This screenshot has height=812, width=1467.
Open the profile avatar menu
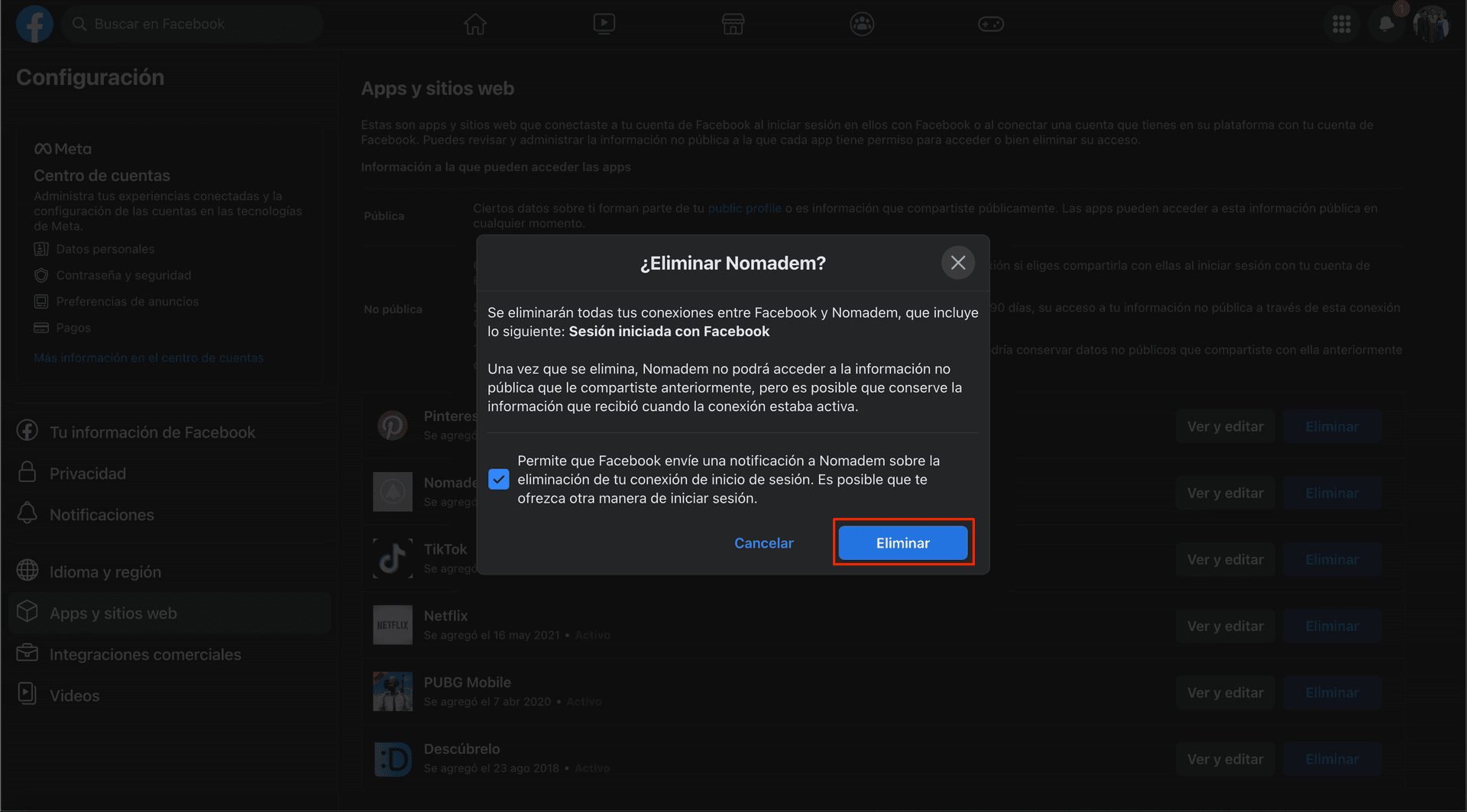tap(1431, 24)
